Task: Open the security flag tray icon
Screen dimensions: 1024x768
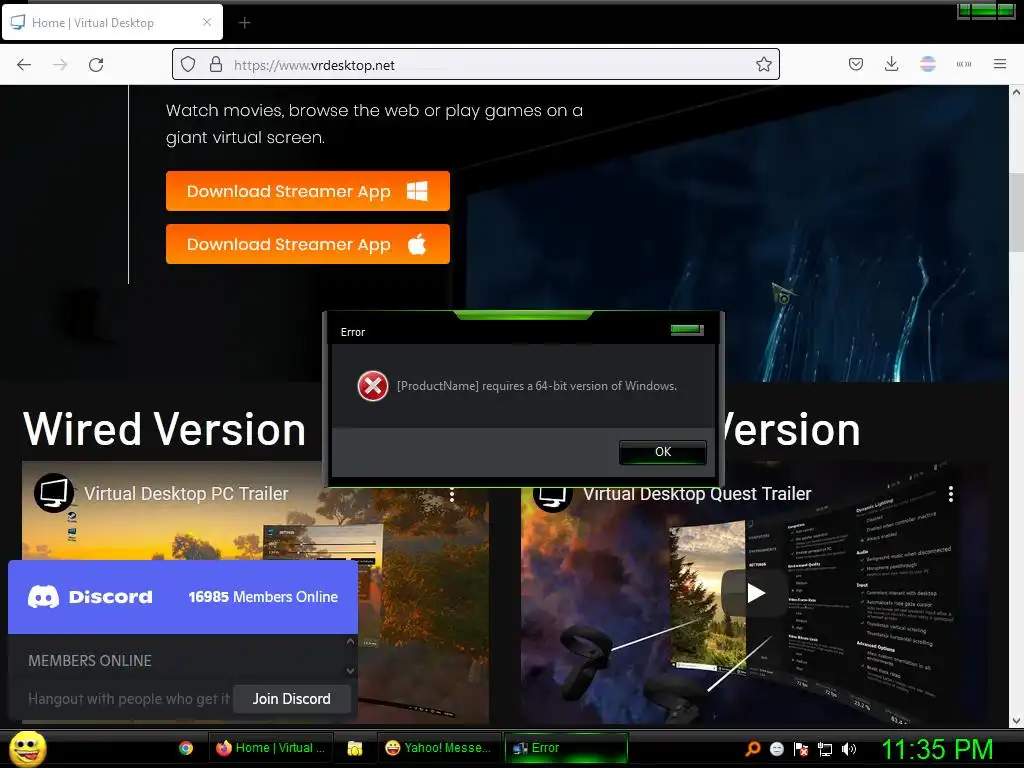Action: 801,749
